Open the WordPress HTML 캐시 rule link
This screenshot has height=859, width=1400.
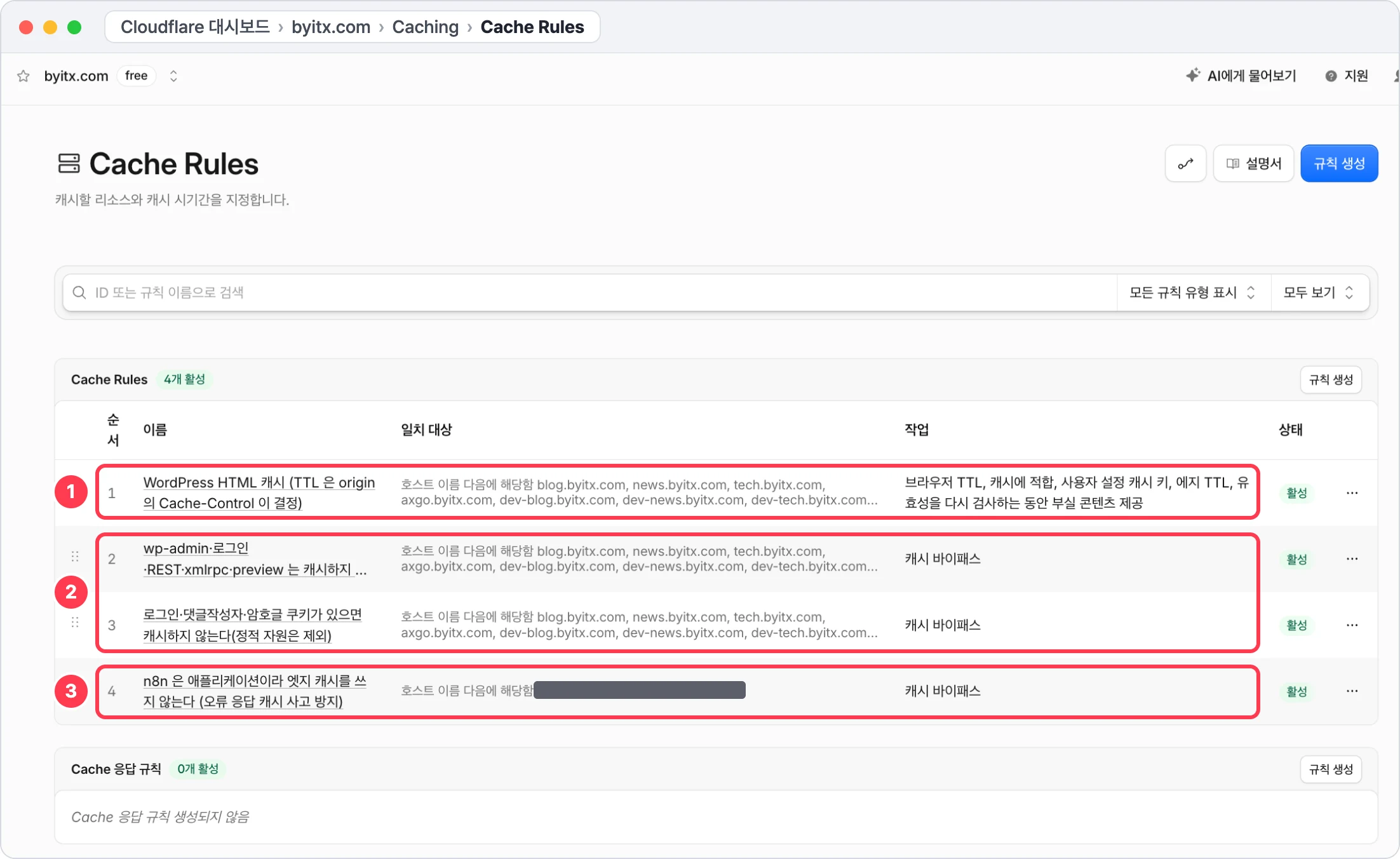tap(259, 493)
